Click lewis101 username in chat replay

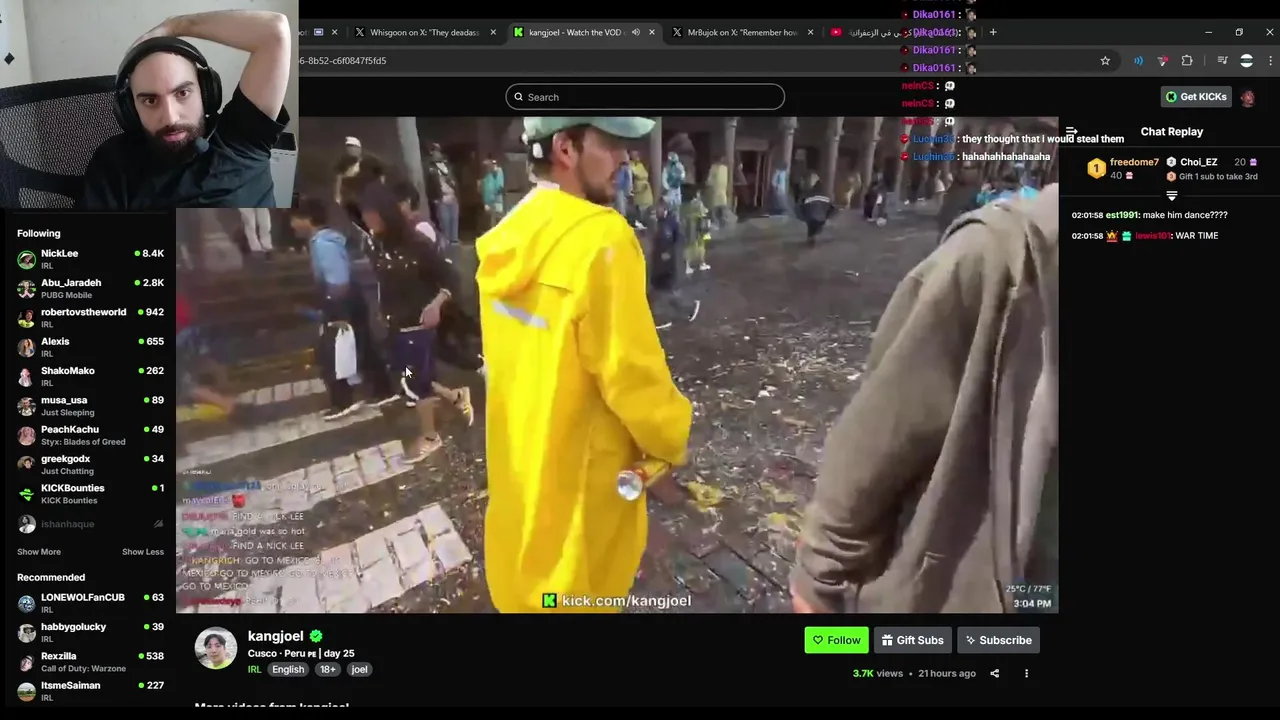pos(1152,236)
